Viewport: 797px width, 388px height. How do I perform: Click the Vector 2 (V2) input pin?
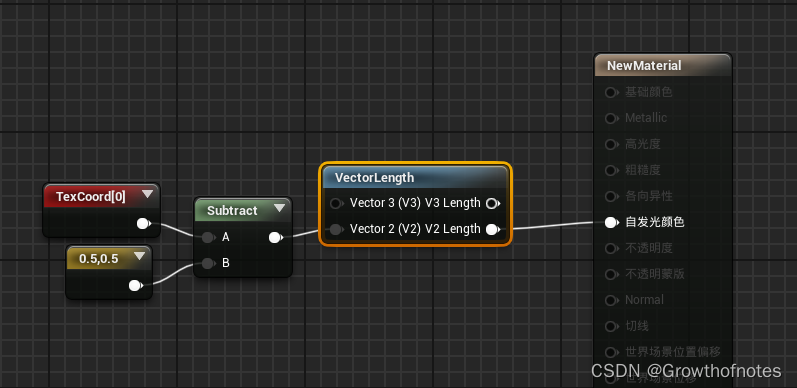(x=336, y=230)
